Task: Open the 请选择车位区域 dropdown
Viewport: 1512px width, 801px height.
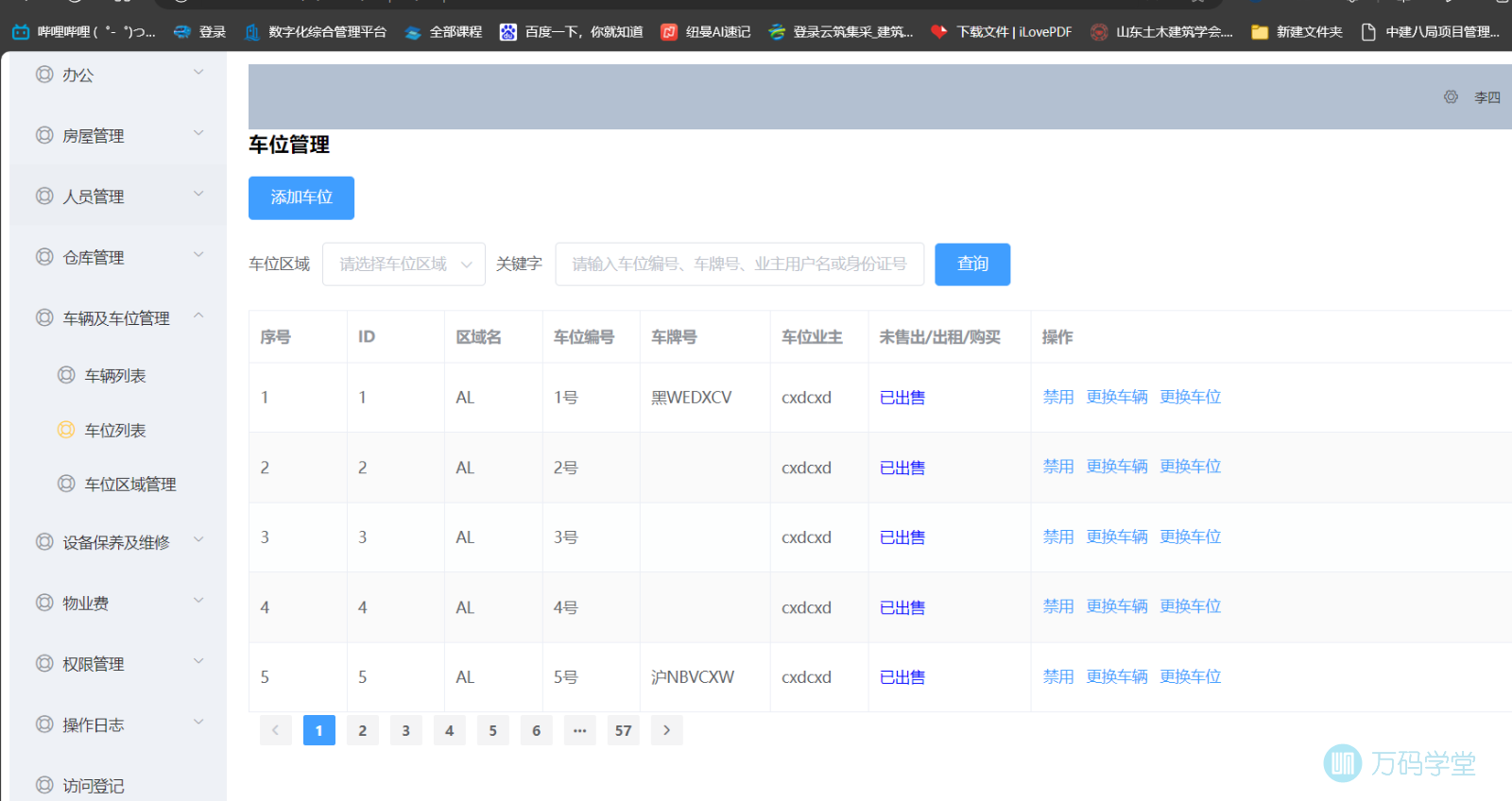Action: [x=404, y=264]
